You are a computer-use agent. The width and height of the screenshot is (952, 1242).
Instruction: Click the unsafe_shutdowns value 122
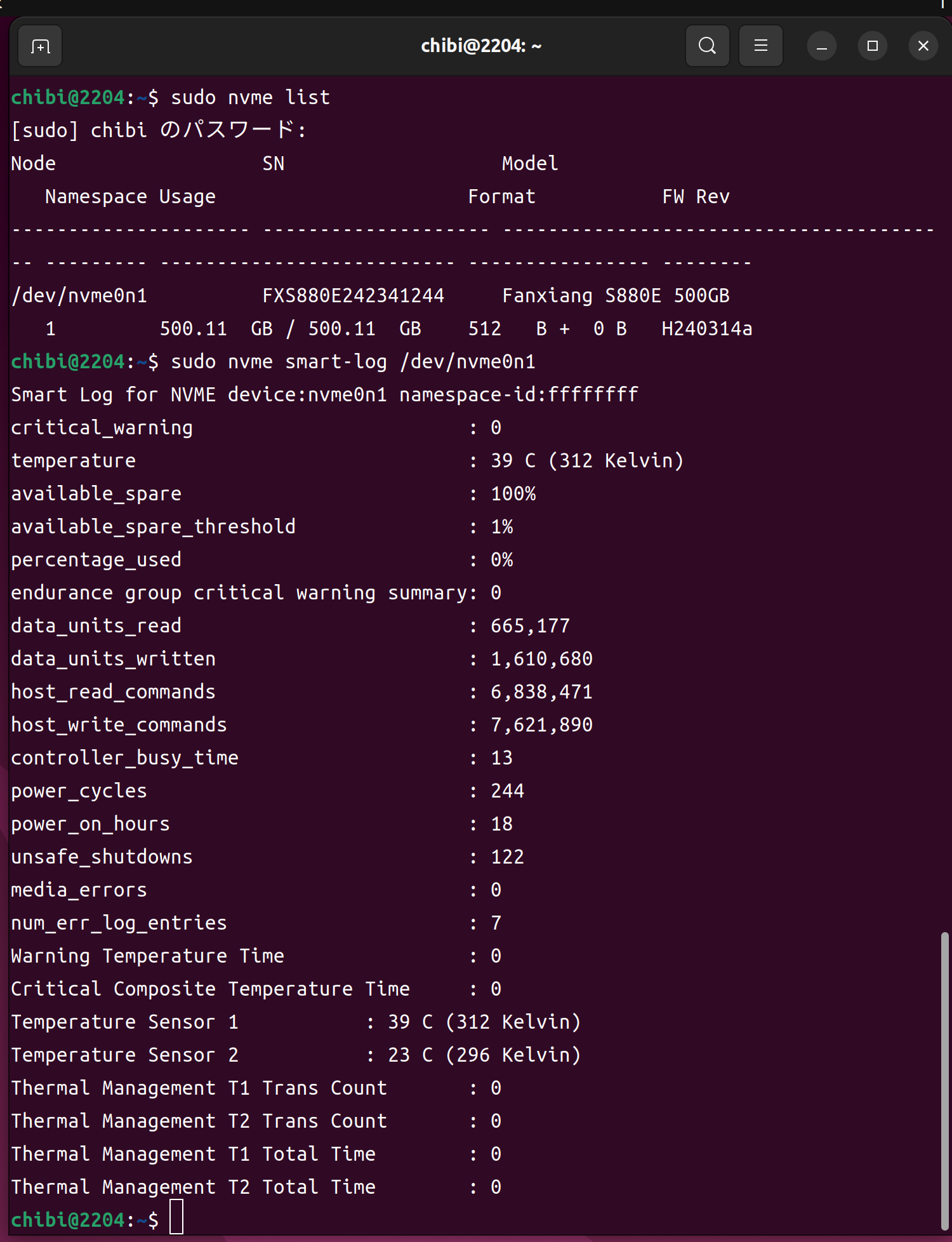pyautogui.click(x=507, y=857)
